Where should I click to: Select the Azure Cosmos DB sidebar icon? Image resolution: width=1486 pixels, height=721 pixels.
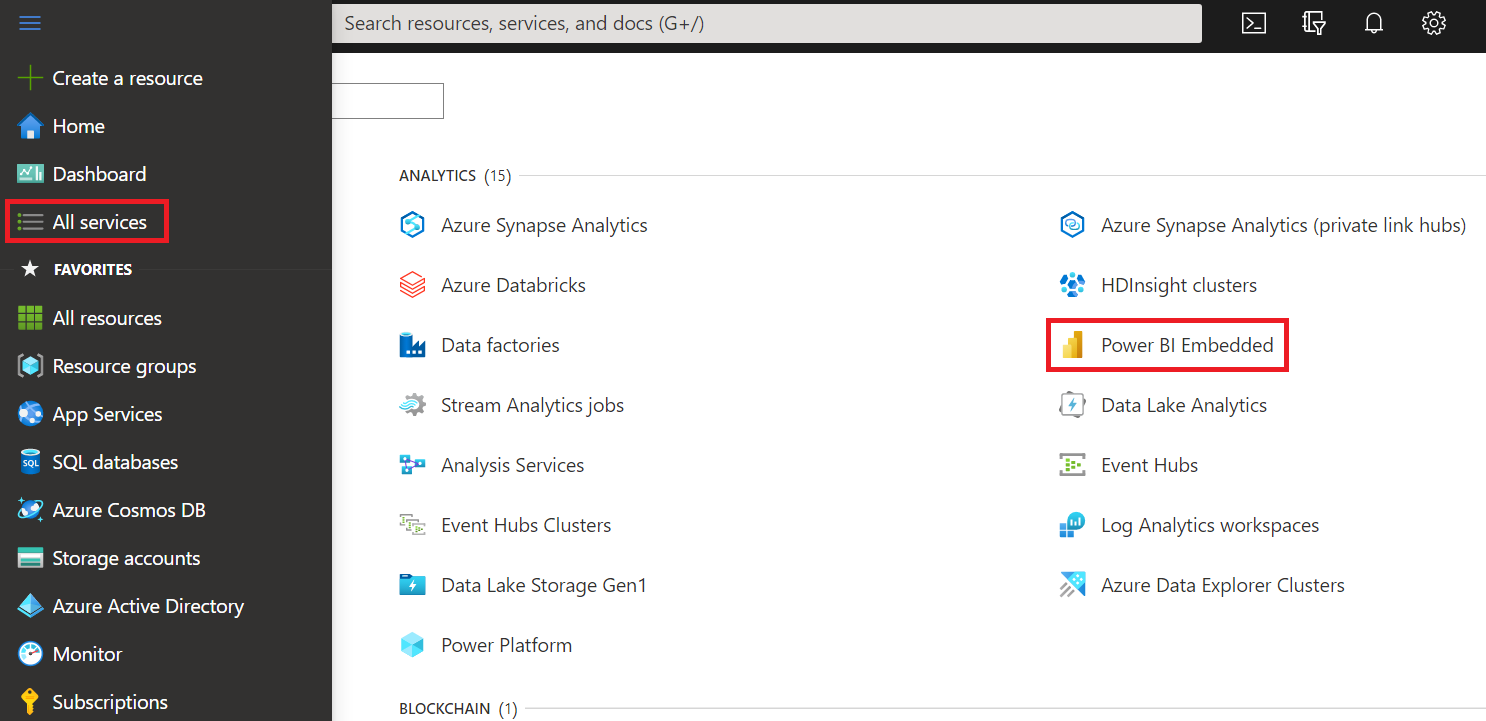pos(28,510)
